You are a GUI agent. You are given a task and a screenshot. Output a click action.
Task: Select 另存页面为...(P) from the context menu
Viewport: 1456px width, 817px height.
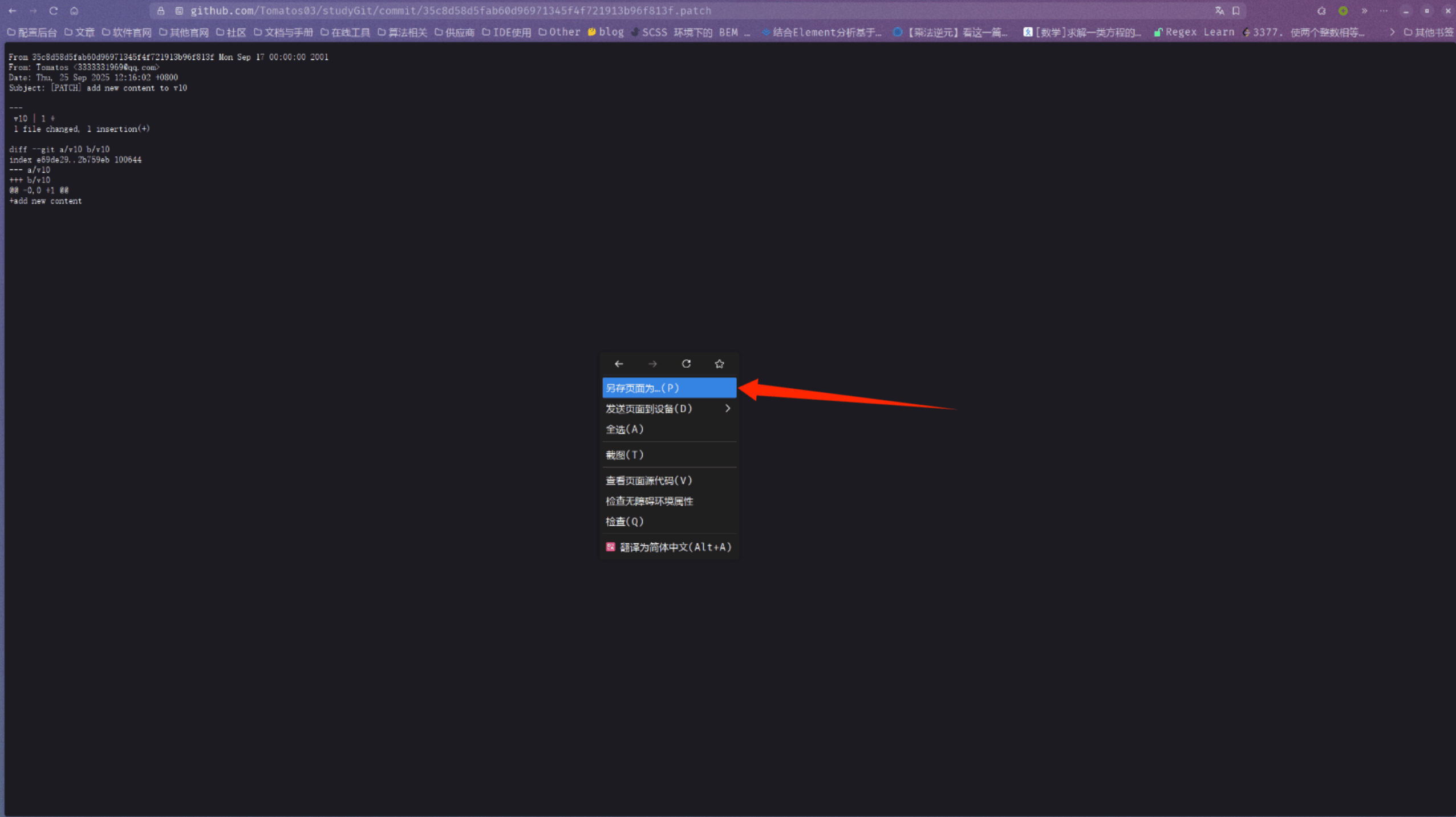(x=668, y=388)
